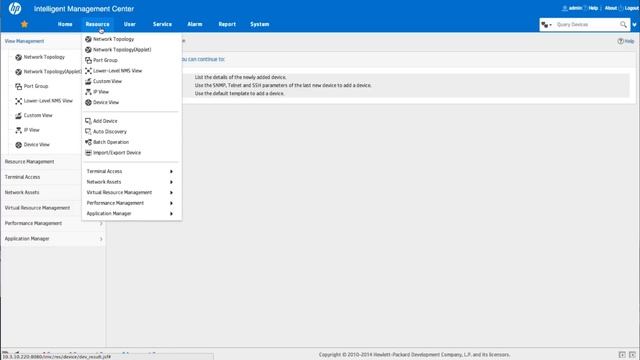Click the top Help link

tap(593, 8)
